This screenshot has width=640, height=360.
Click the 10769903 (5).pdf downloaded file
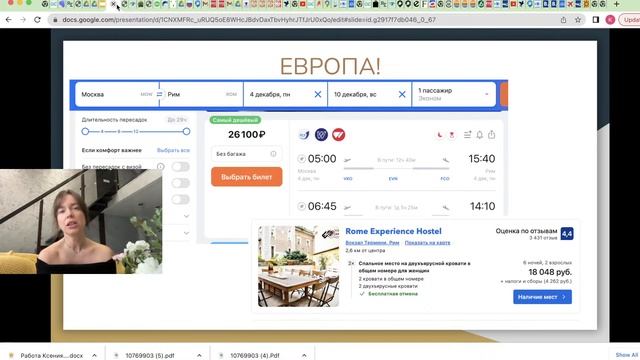pyautogui.click(x=150, y=356)
